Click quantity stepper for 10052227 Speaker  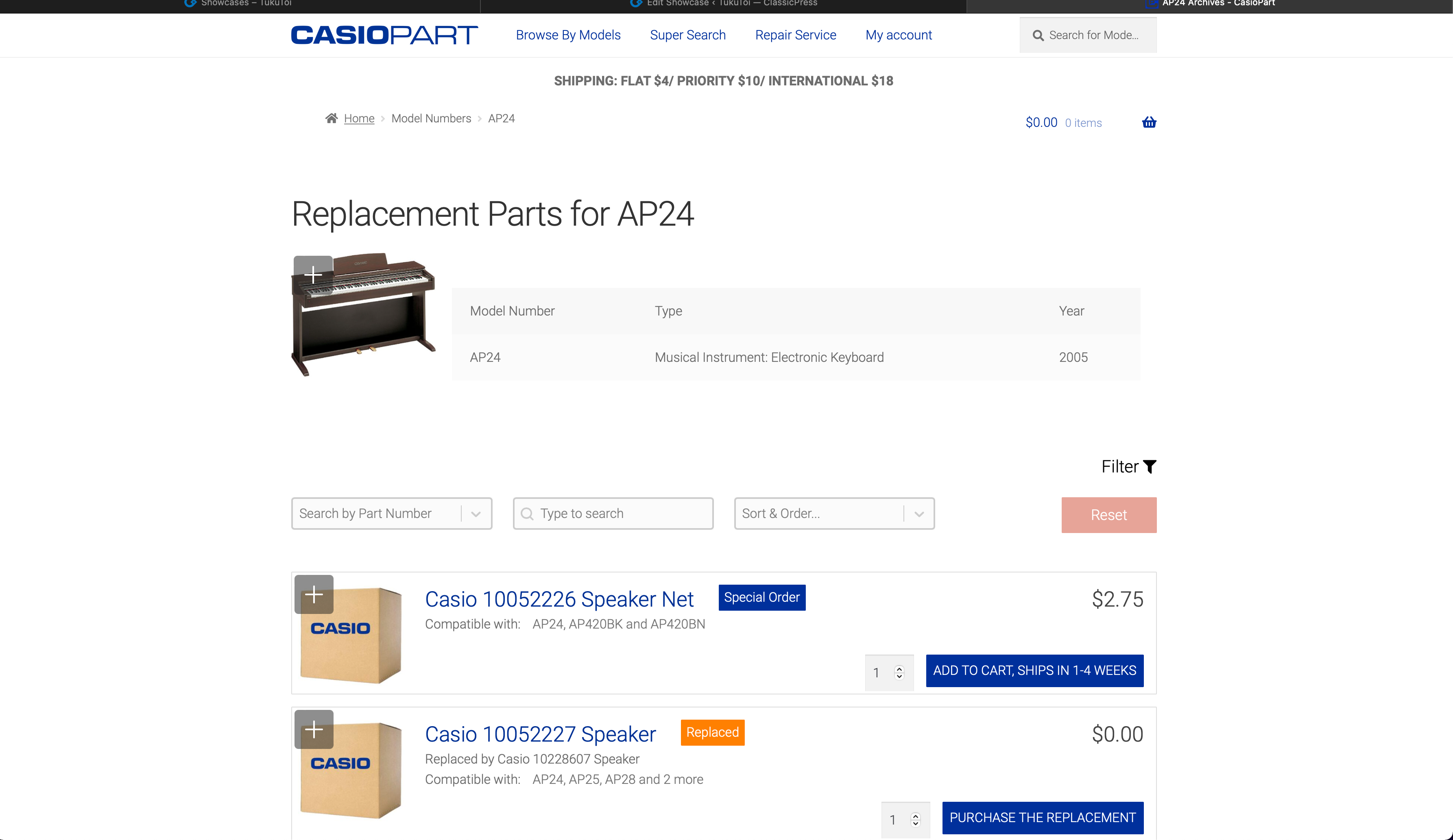(x=915, y=819)
